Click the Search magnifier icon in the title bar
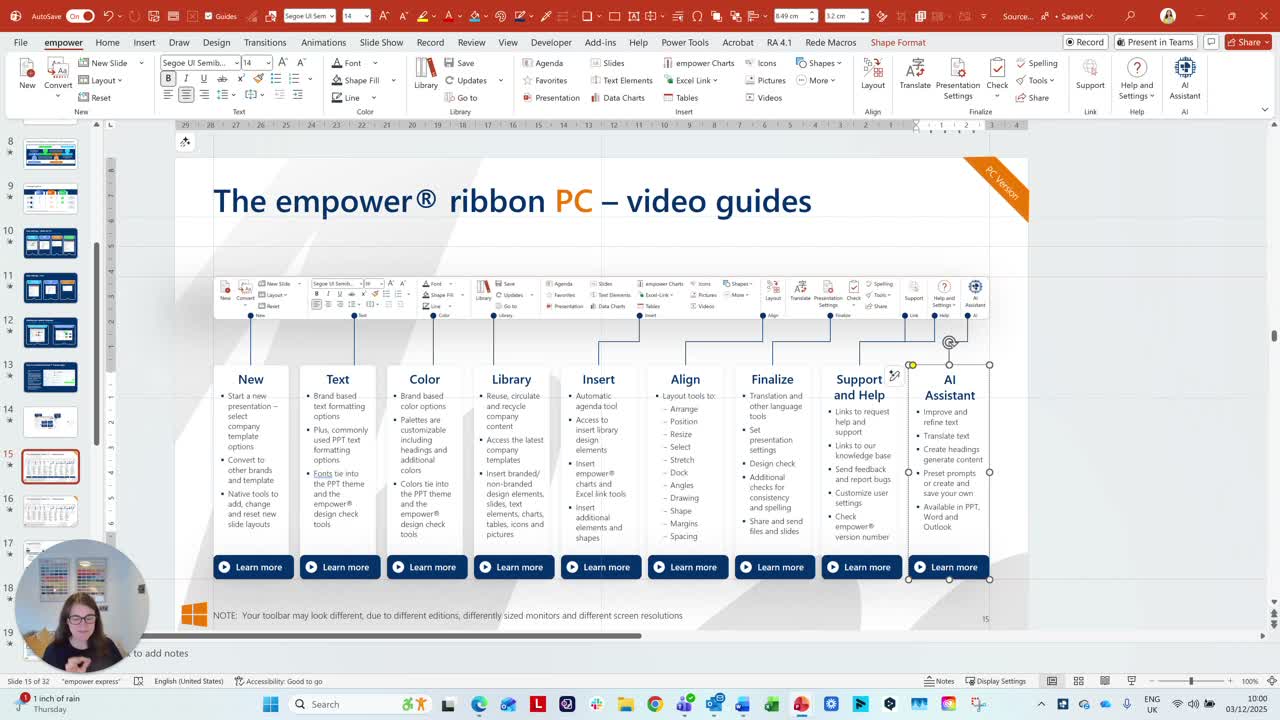This screenshot has width=1280, height=720. pos(1130,16)
